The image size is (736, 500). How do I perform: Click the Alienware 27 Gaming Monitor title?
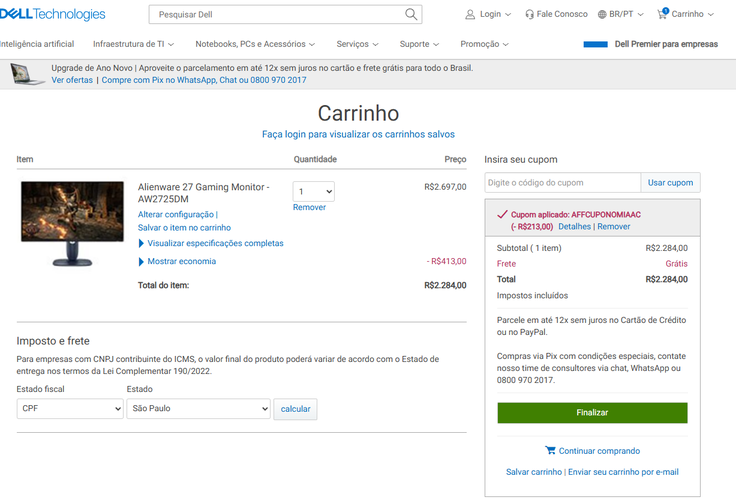click(203, 193)
